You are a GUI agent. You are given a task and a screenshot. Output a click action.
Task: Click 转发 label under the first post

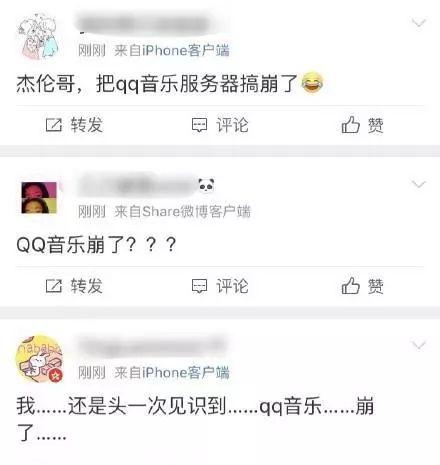(x=87, y=125)
